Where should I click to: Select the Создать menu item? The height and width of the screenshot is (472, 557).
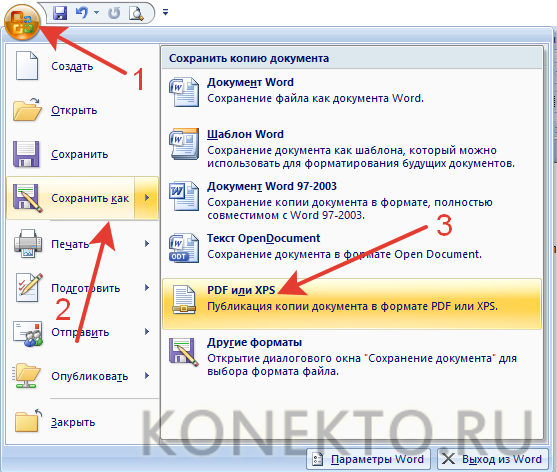tap(82, 66)
